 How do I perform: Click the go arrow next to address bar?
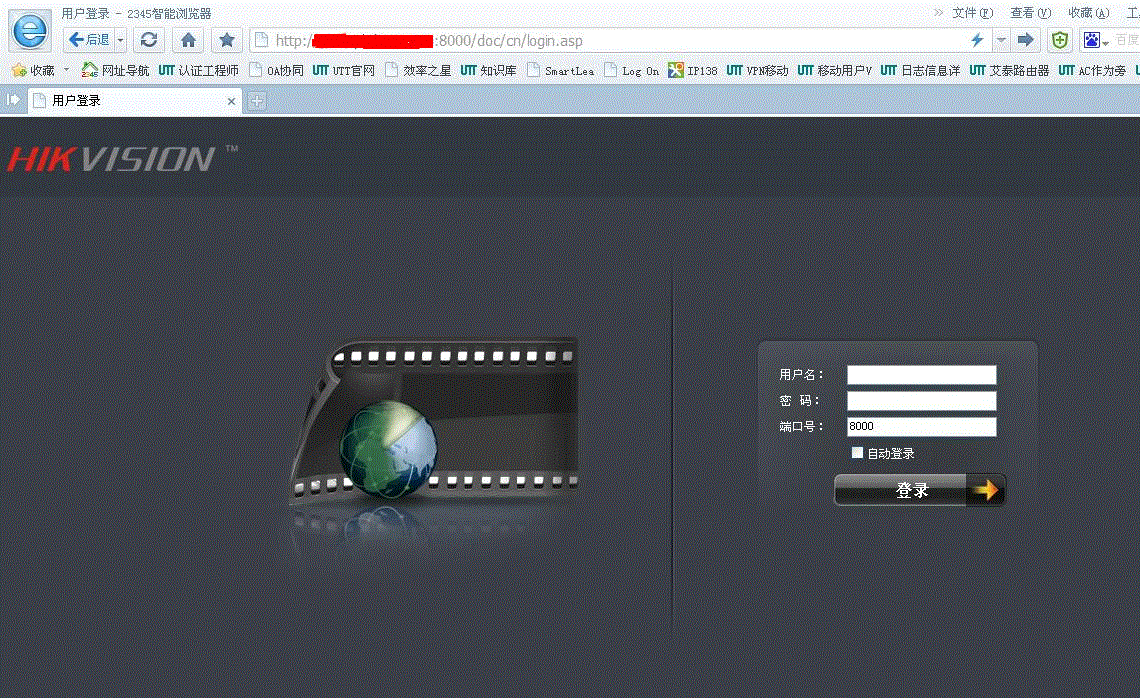[1025, 40]
